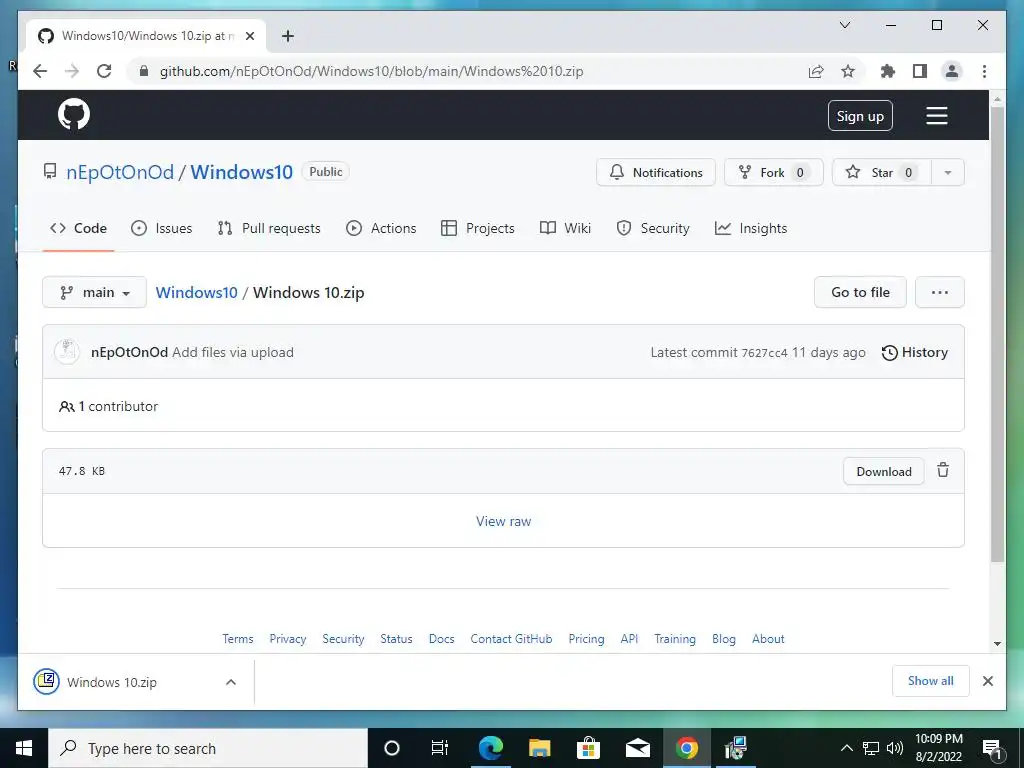
Task: Open Chrome extensions puzzle icon
Action: pyautogui.click(x=888, y=71)
